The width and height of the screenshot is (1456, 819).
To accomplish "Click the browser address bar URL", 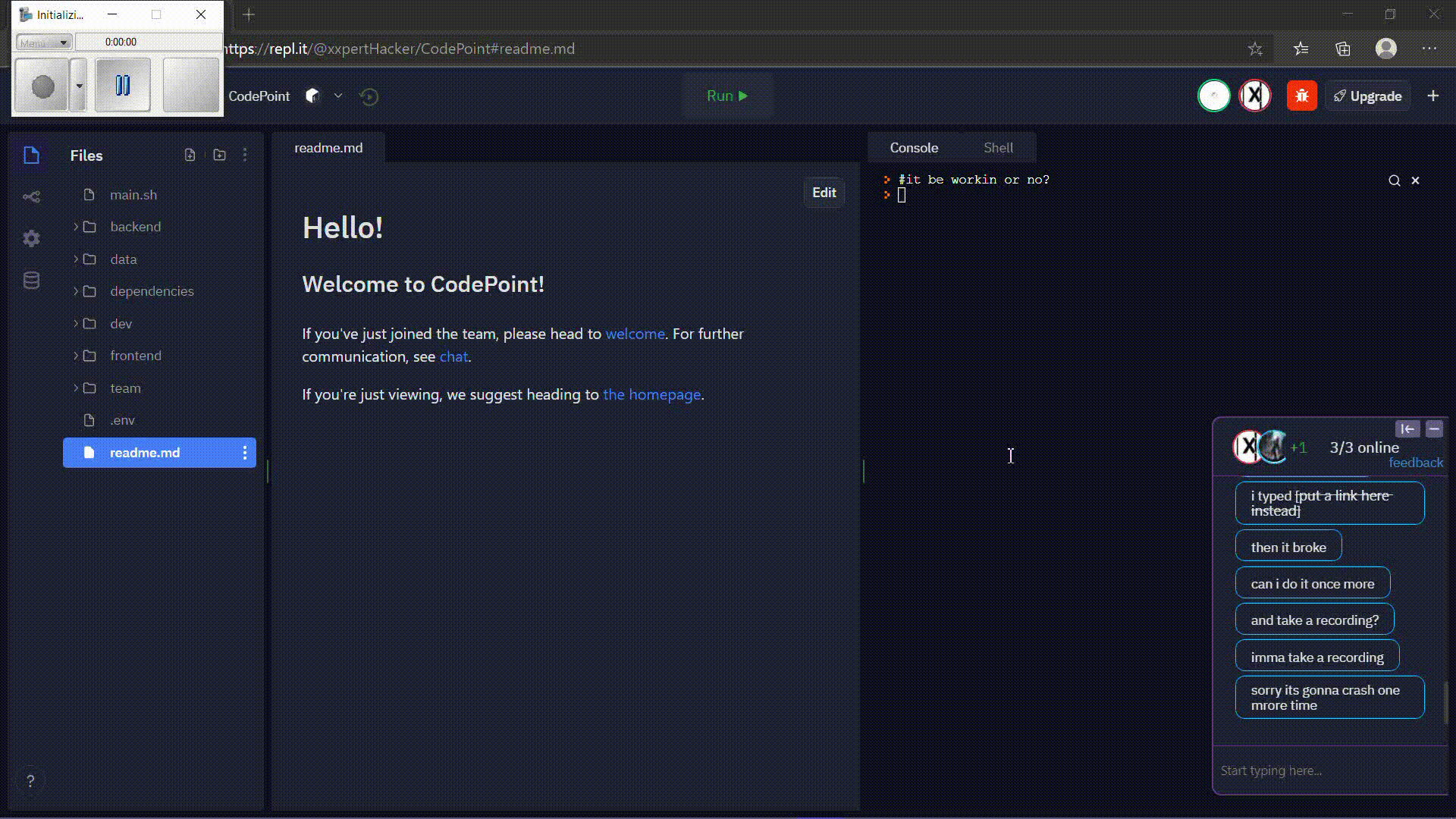I will tap(400, 49).
